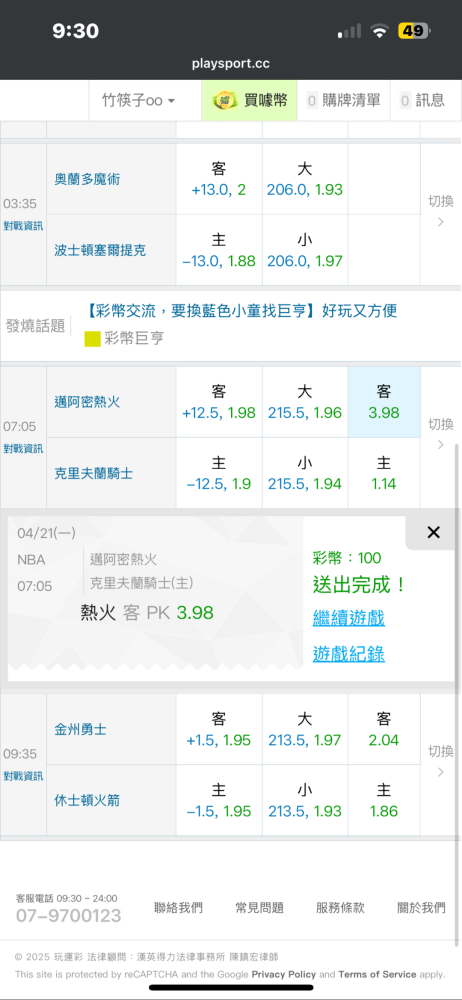The height and width of the screenshot is (1000, 462).
Task: Expand 切換 for the Magic vs Celtics game
Action: [x=440, y=211]
